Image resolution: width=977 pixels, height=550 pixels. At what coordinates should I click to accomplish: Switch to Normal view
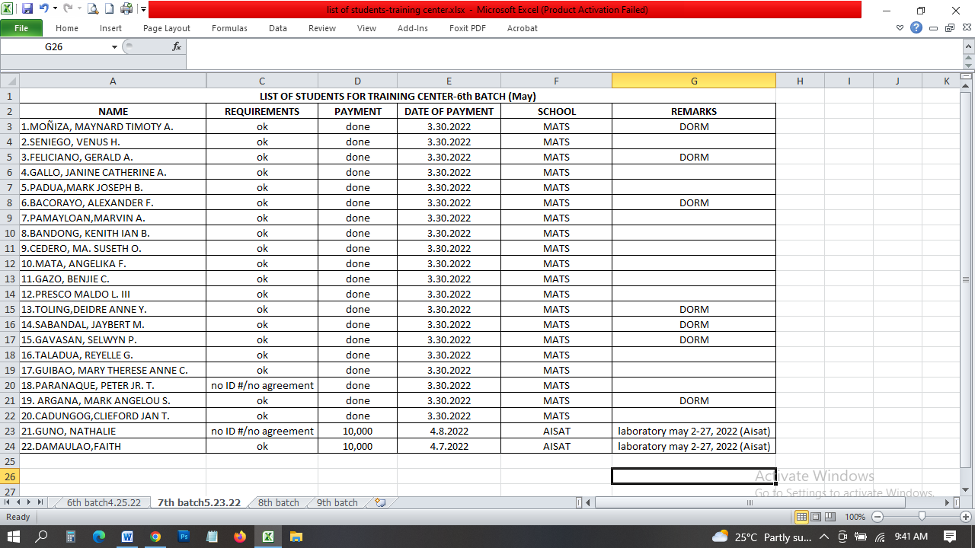[x=801, y=517]
